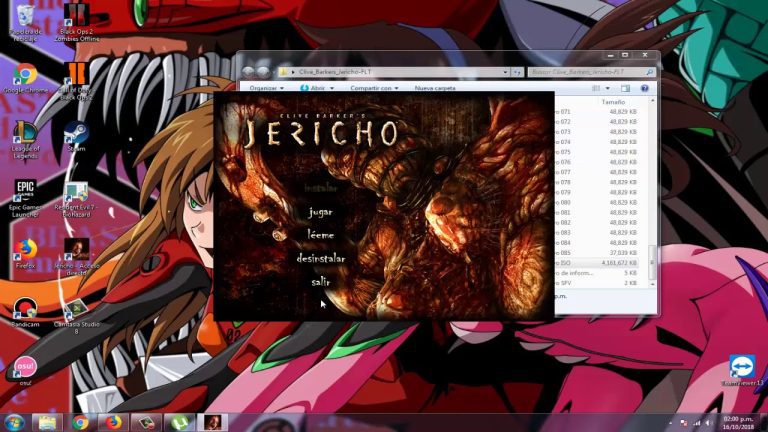Open Epic Games Launcher shortcut

click(25, 198)
